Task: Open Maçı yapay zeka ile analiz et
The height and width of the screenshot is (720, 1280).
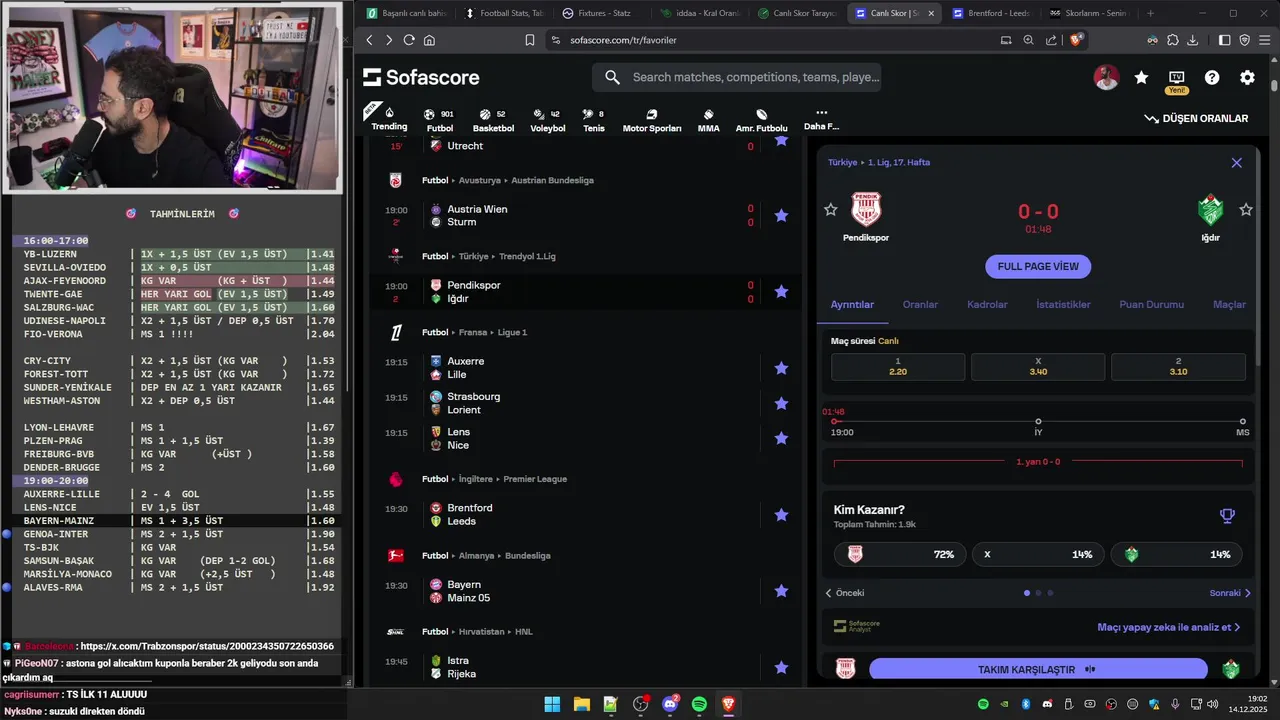Action: pyautogui.click(x=1168, y=627)
